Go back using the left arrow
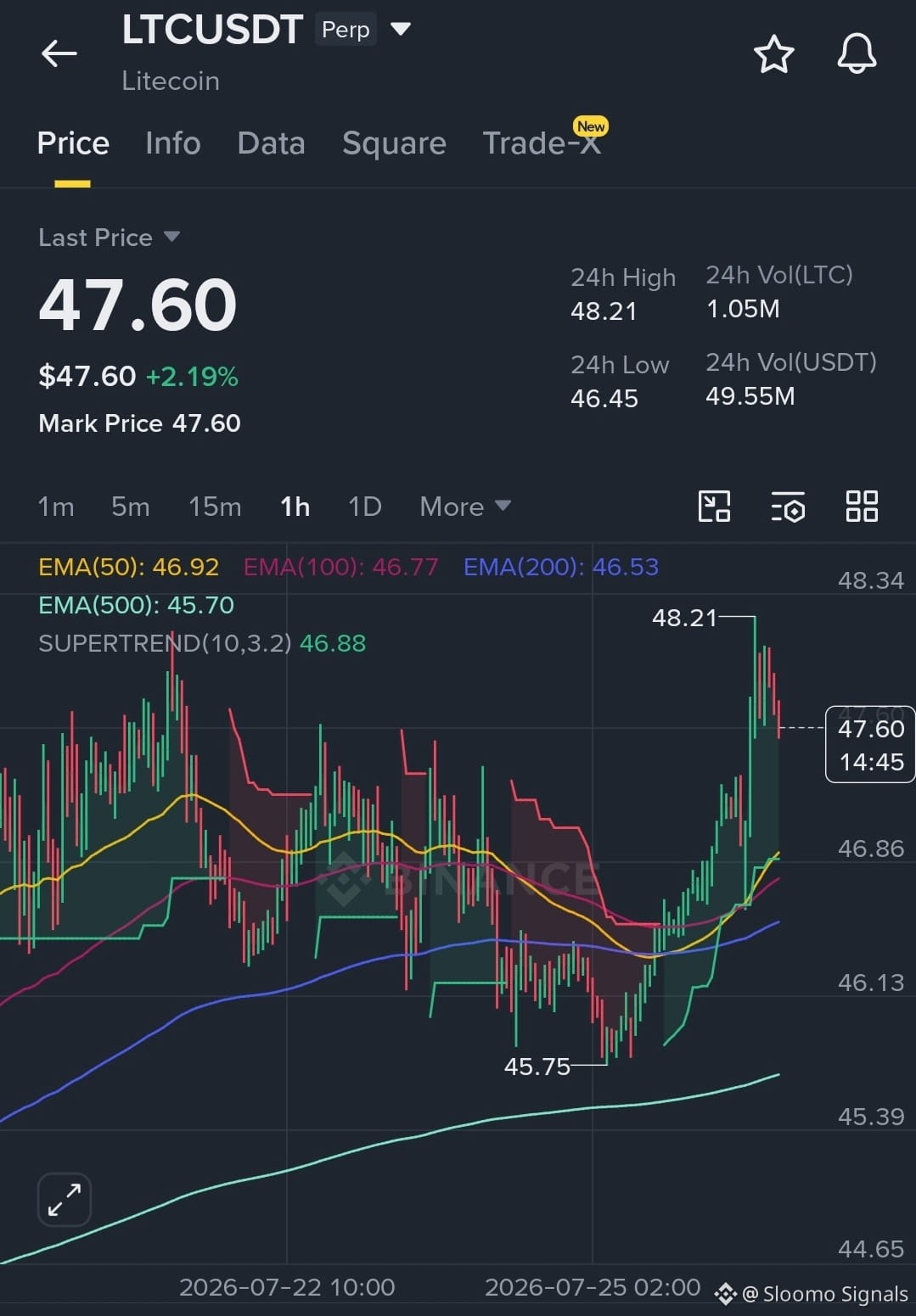The height and width of the screenshot is (1316, 916). [59, 53]
